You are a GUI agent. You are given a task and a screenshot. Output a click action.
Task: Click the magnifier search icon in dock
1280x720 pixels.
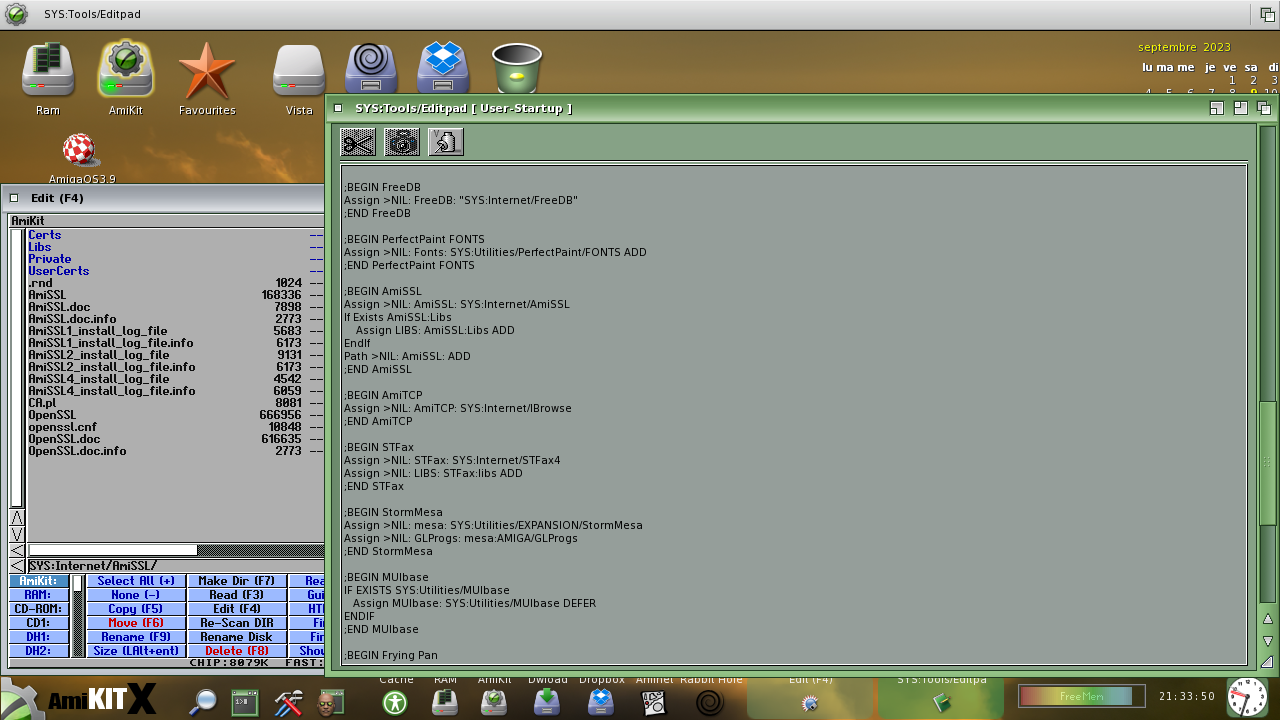203,702
